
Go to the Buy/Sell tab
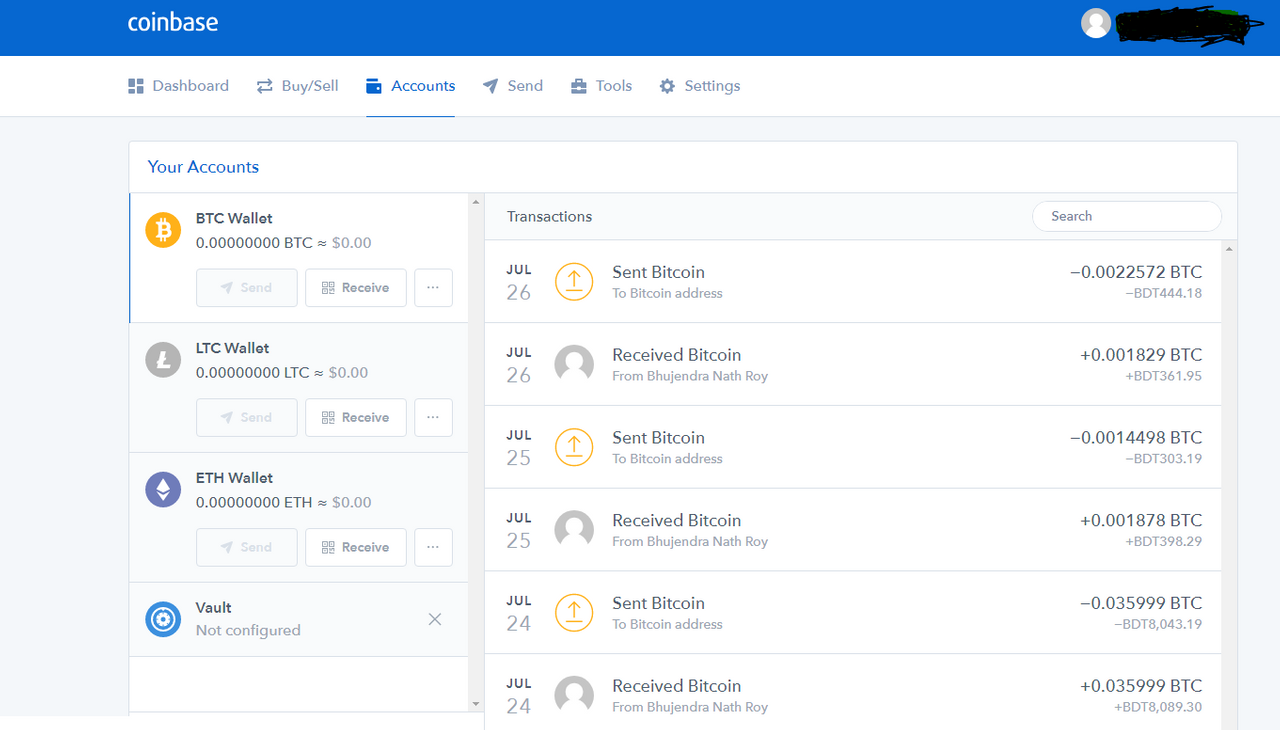click(x=298, y=86)
